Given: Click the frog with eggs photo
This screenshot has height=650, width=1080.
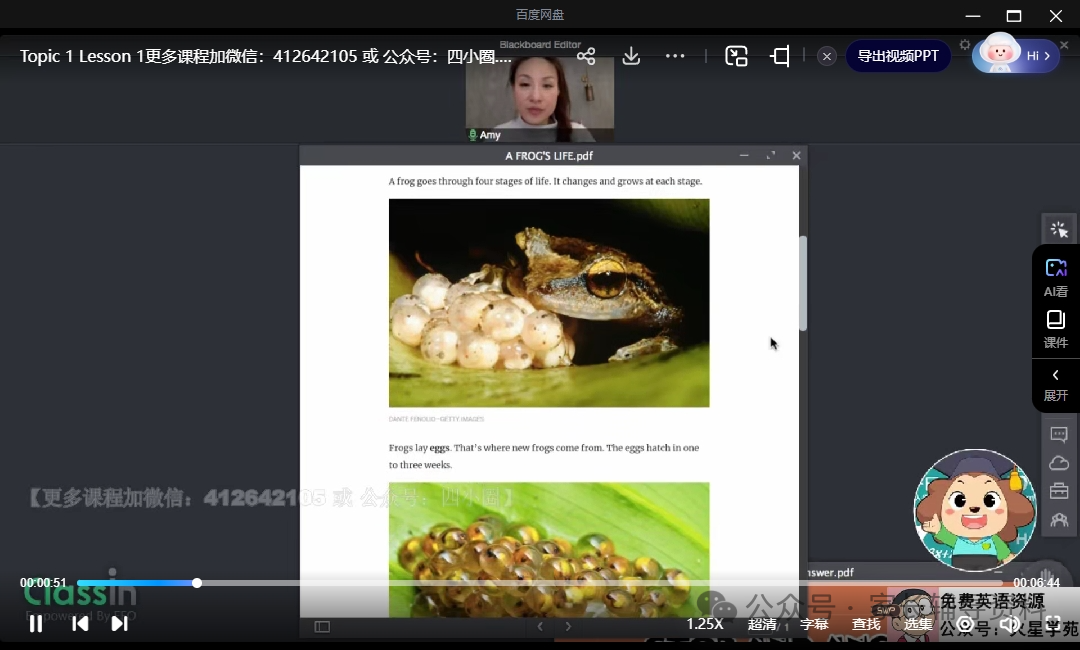Looking at the screenshot, I should tap(549, 303).
